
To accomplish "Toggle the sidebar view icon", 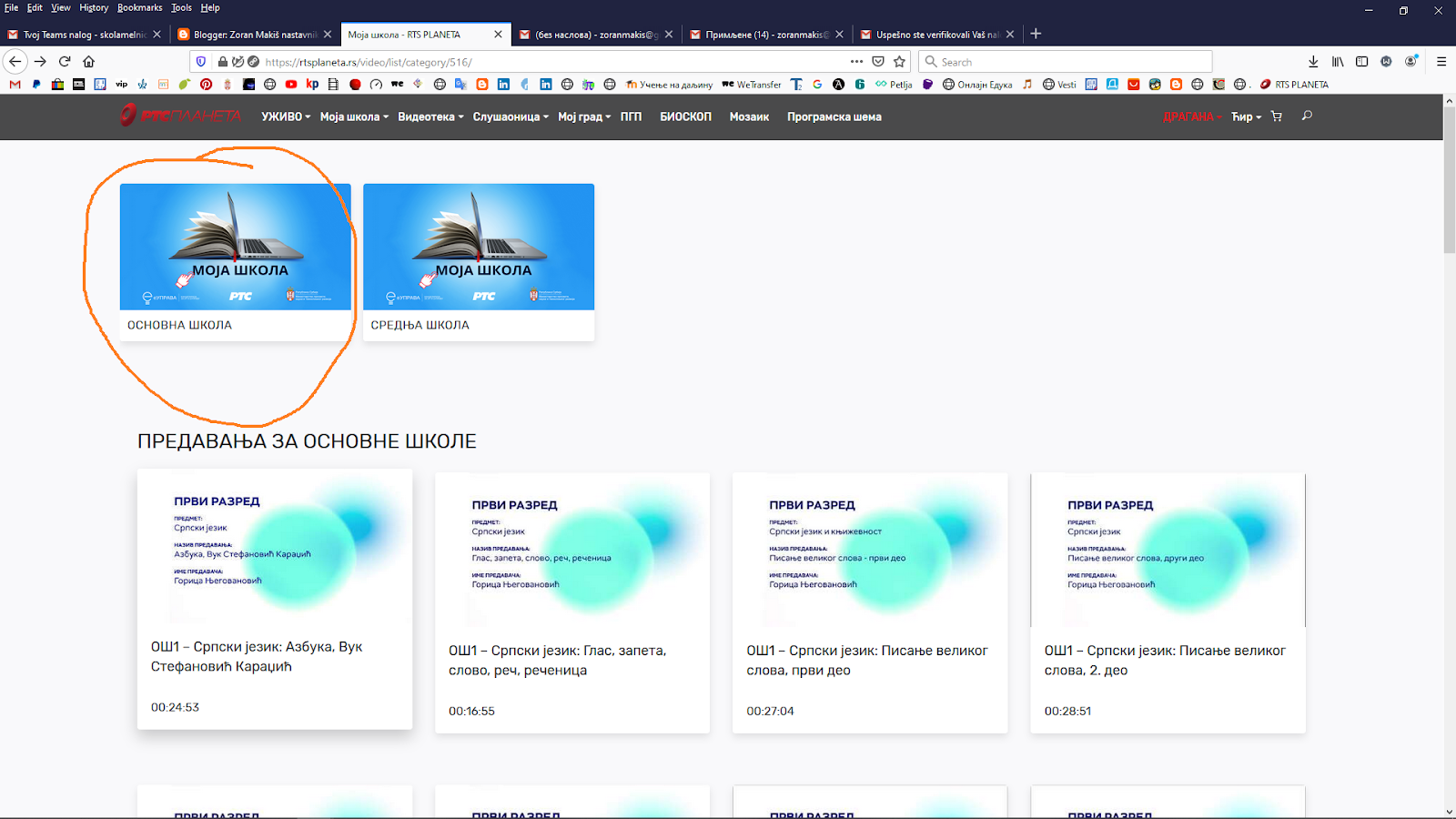I will [1362, 62].
